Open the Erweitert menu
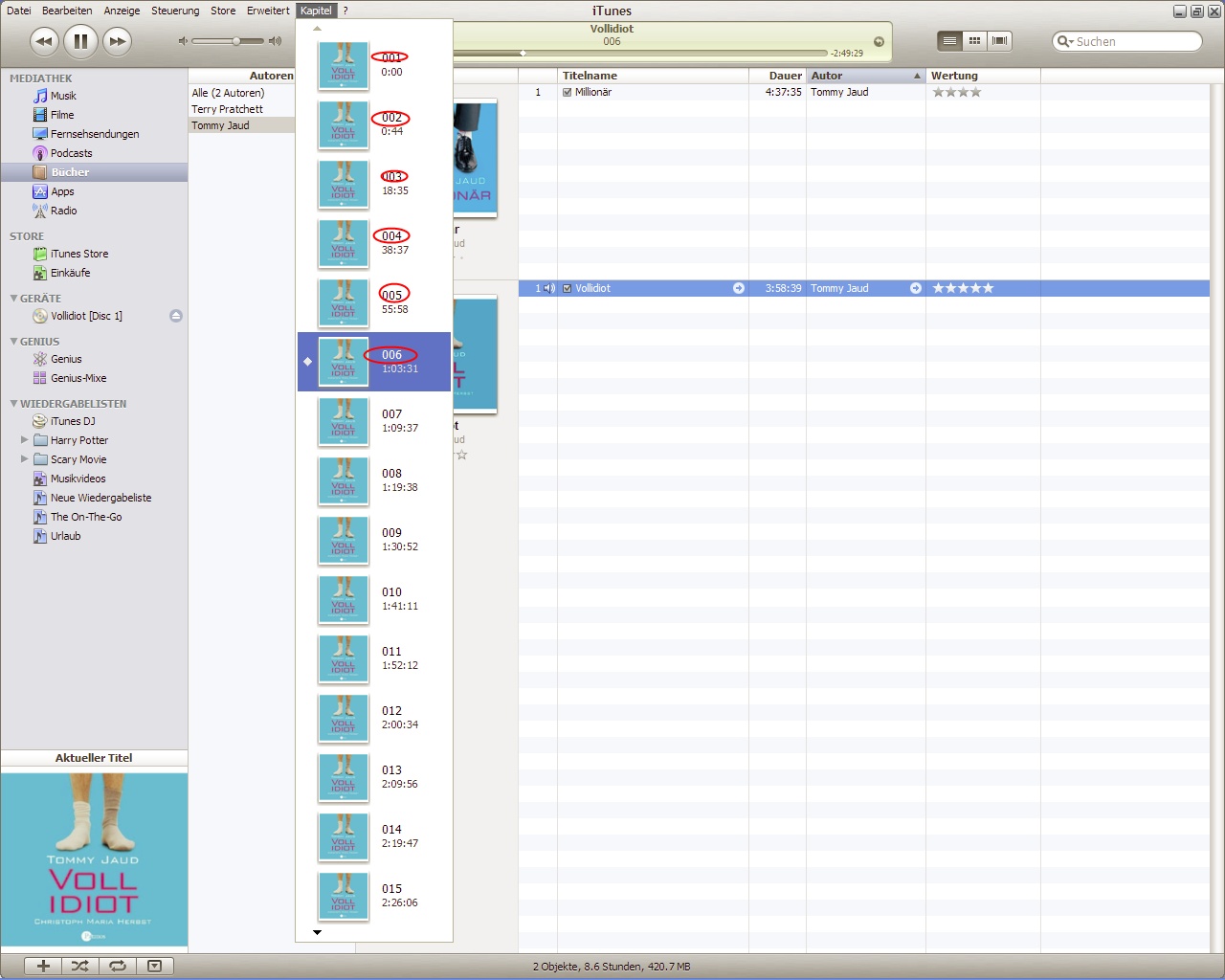Viewport: 1225px width, 980px height. [268, 11]
